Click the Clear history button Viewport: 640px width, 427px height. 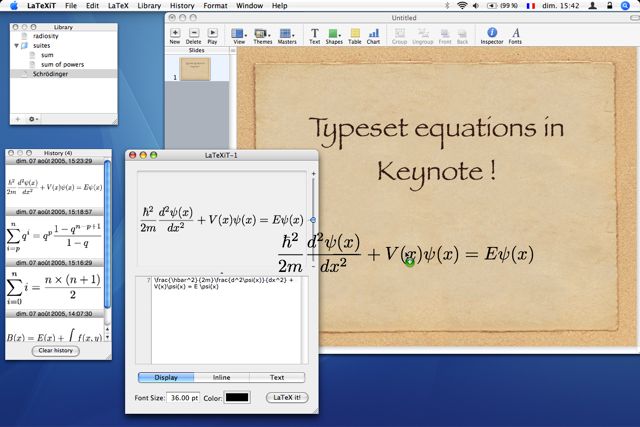[56, 351]
